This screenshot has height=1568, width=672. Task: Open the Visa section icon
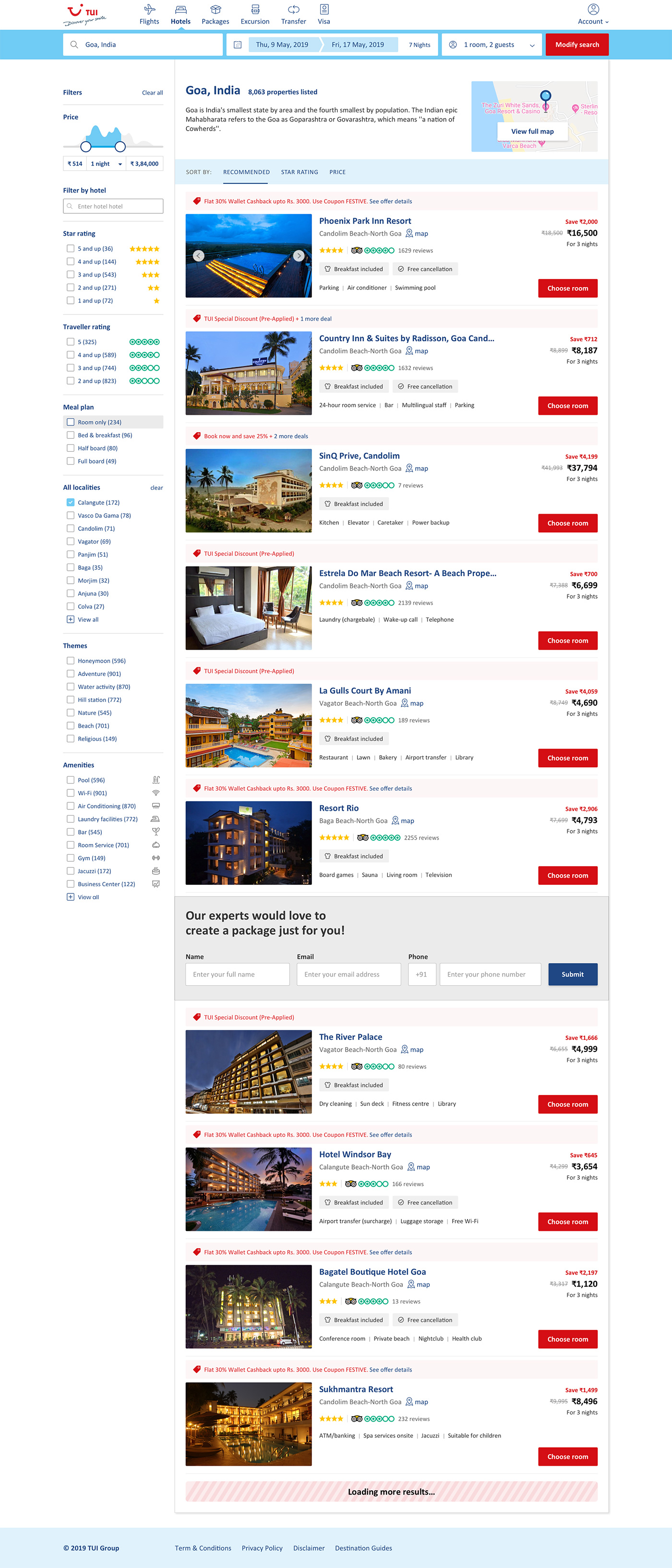point(324,10)
